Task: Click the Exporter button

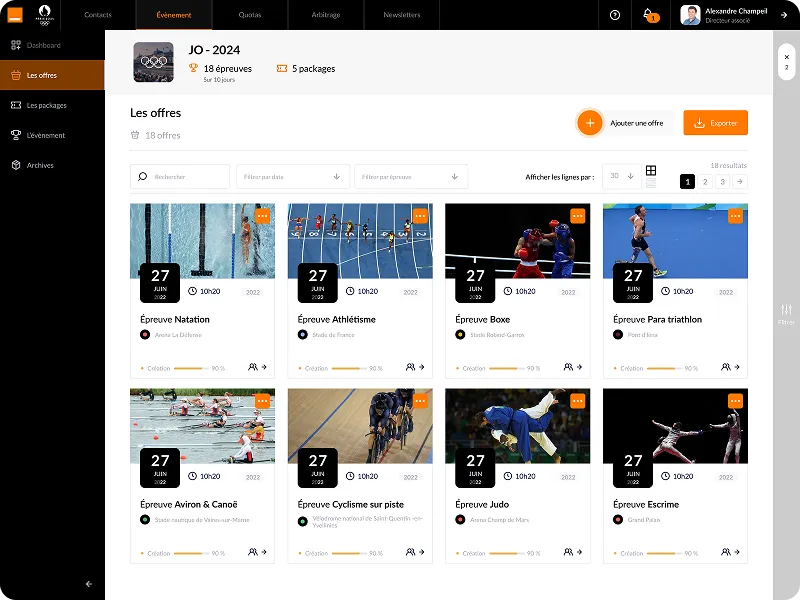Action: click(716, 123)
